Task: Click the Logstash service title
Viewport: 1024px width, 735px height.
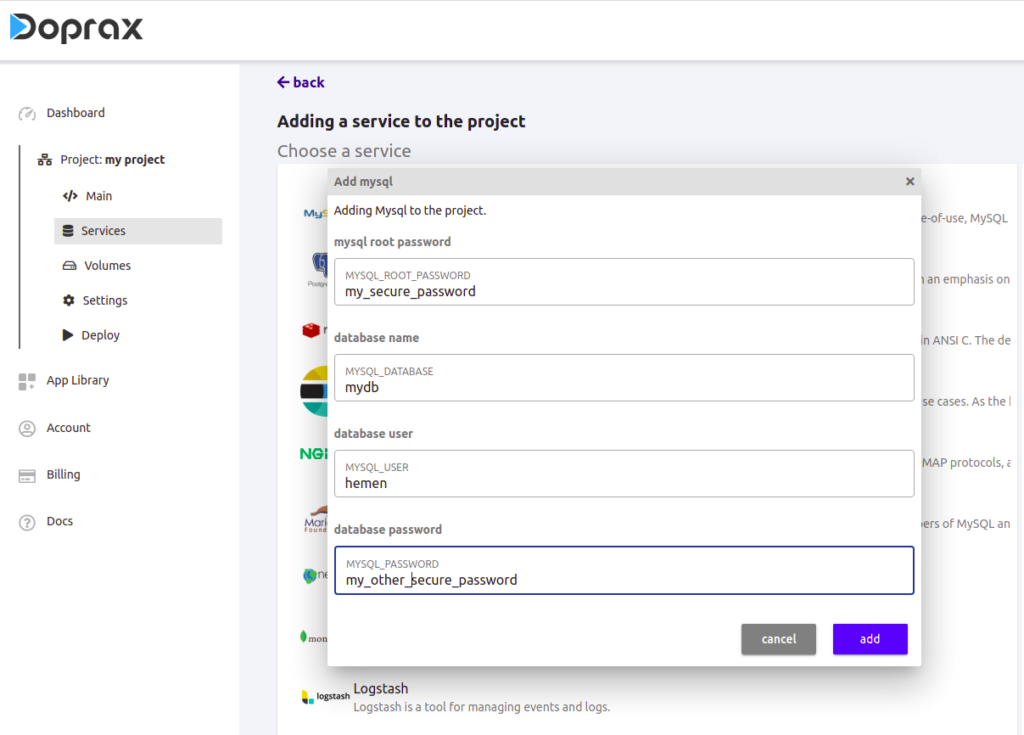Action: [381, 689]
